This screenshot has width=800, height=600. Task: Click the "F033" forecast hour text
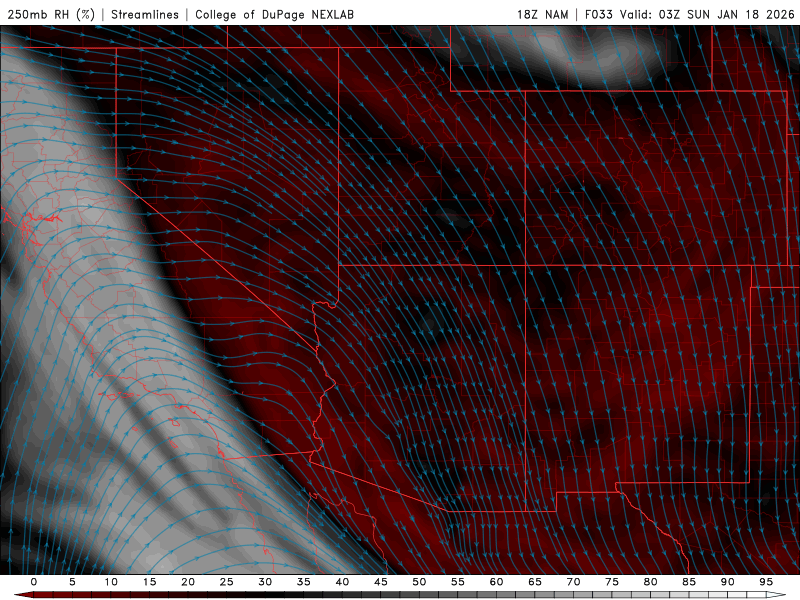[x=598, y=14]
